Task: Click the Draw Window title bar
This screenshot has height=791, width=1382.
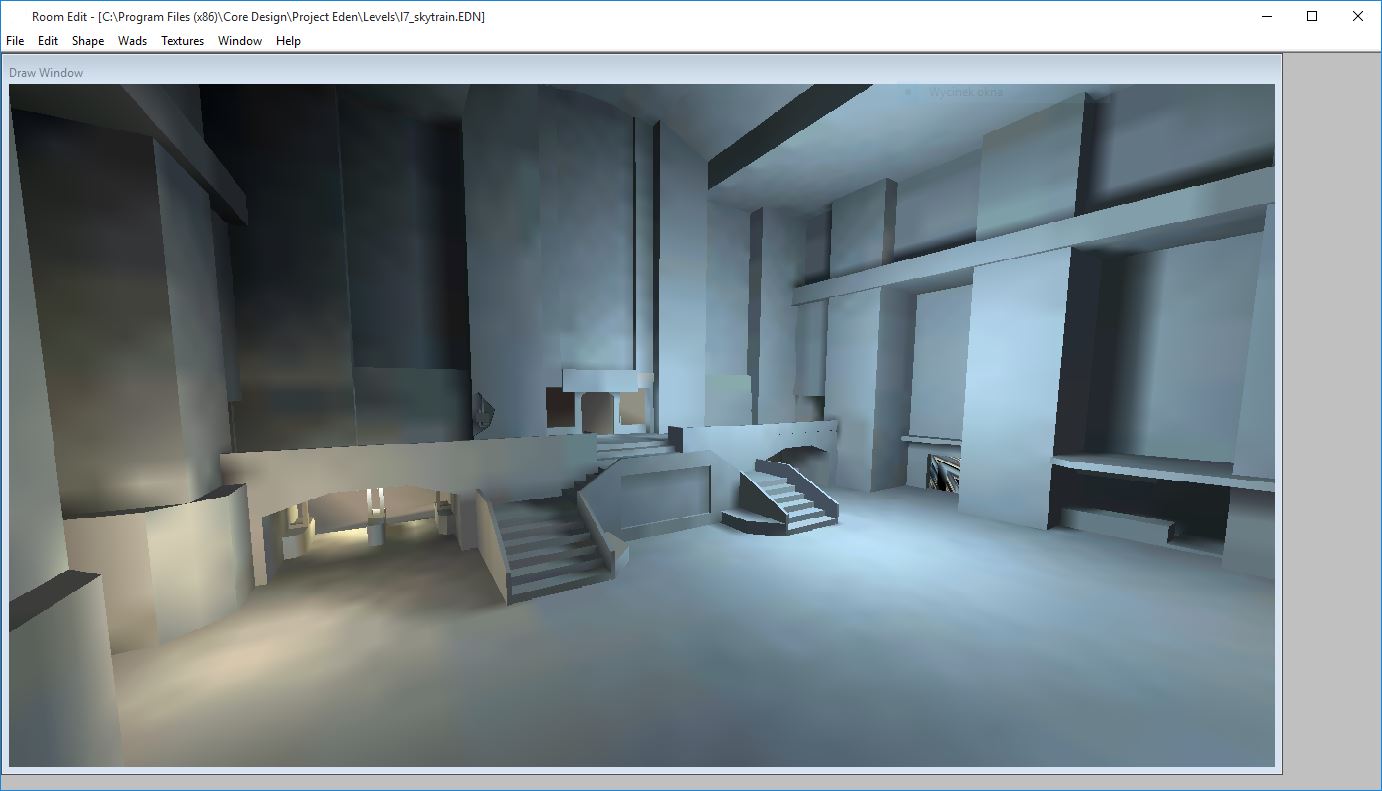Action: (642, 72)
